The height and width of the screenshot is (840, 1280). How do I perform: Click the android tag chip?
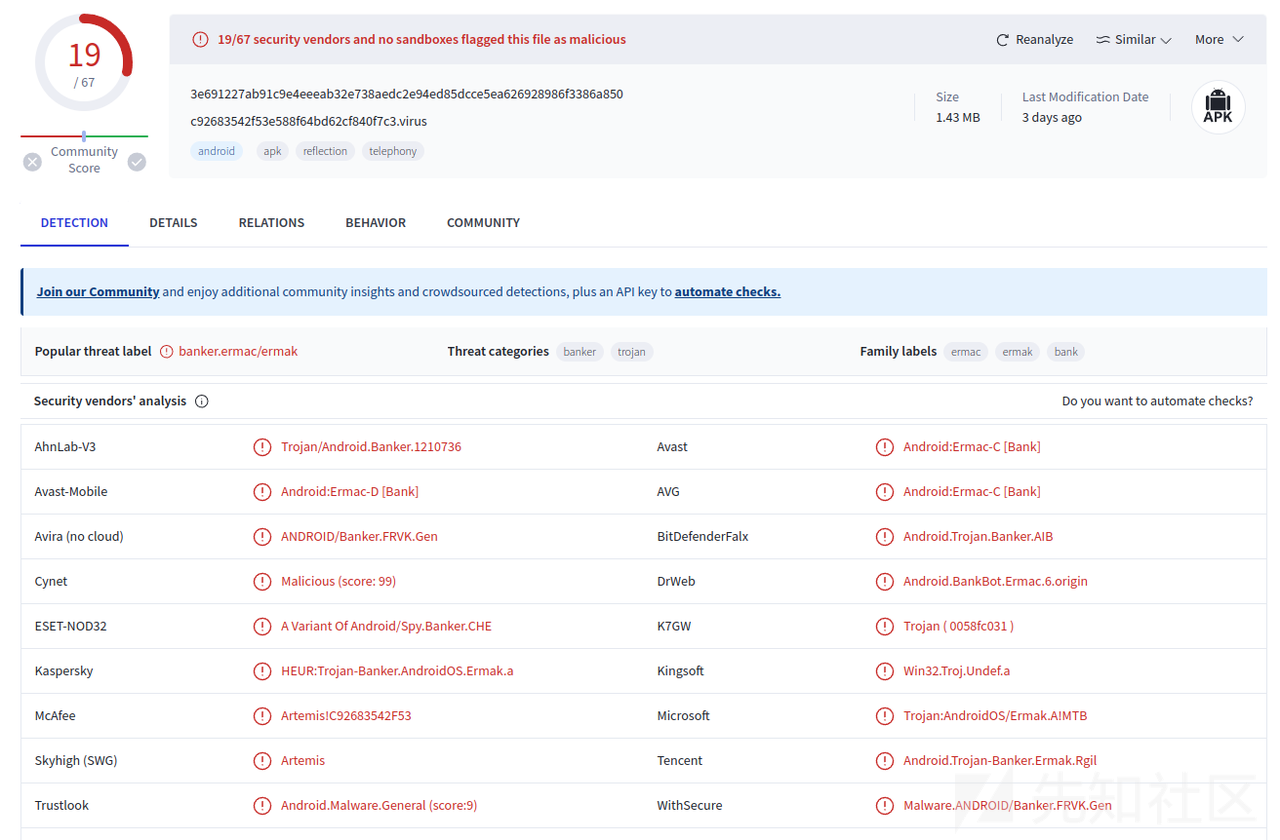coord(216,151)
